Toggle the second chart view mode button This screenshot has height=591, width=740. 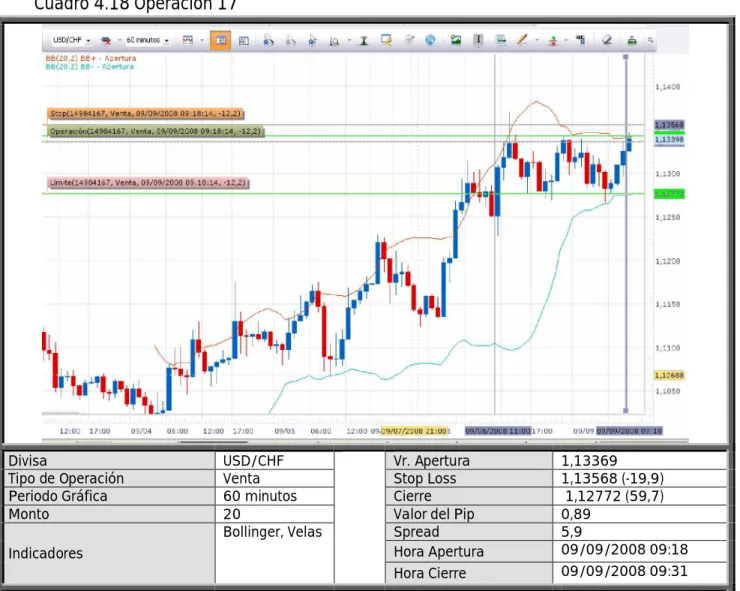244,41
